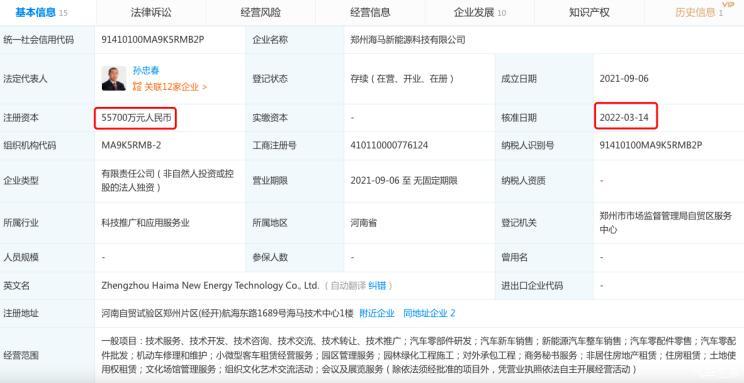Open 附近企业 nearby companies link
744x383 pixels.
(x=377, y=313)
